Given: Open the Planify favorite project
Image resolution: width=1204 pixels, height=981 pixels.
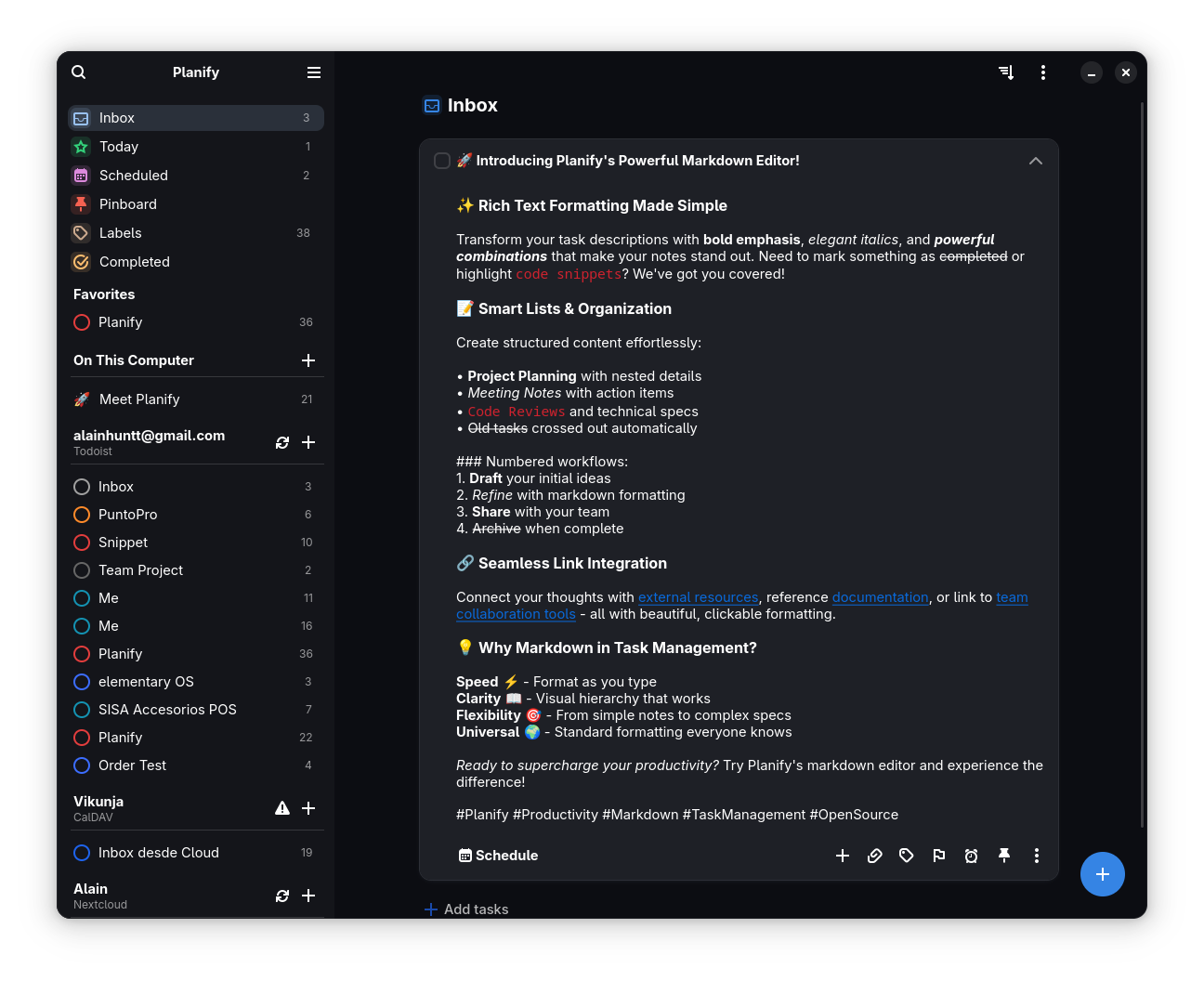Looking at the screenshot, I should pos(196,322).
